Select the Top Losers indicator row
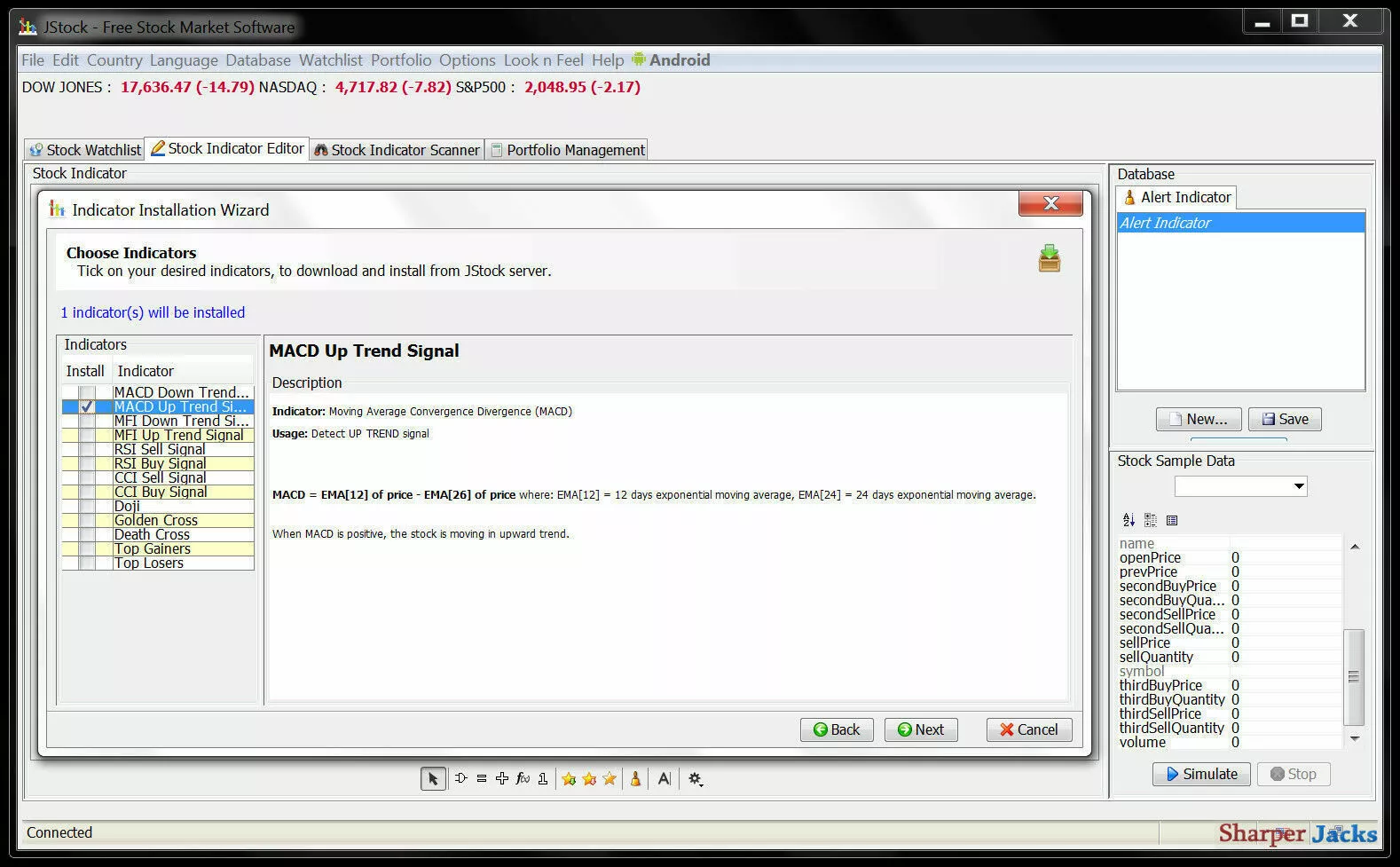This screenshot has width=1400, height=867. point(158,563)
